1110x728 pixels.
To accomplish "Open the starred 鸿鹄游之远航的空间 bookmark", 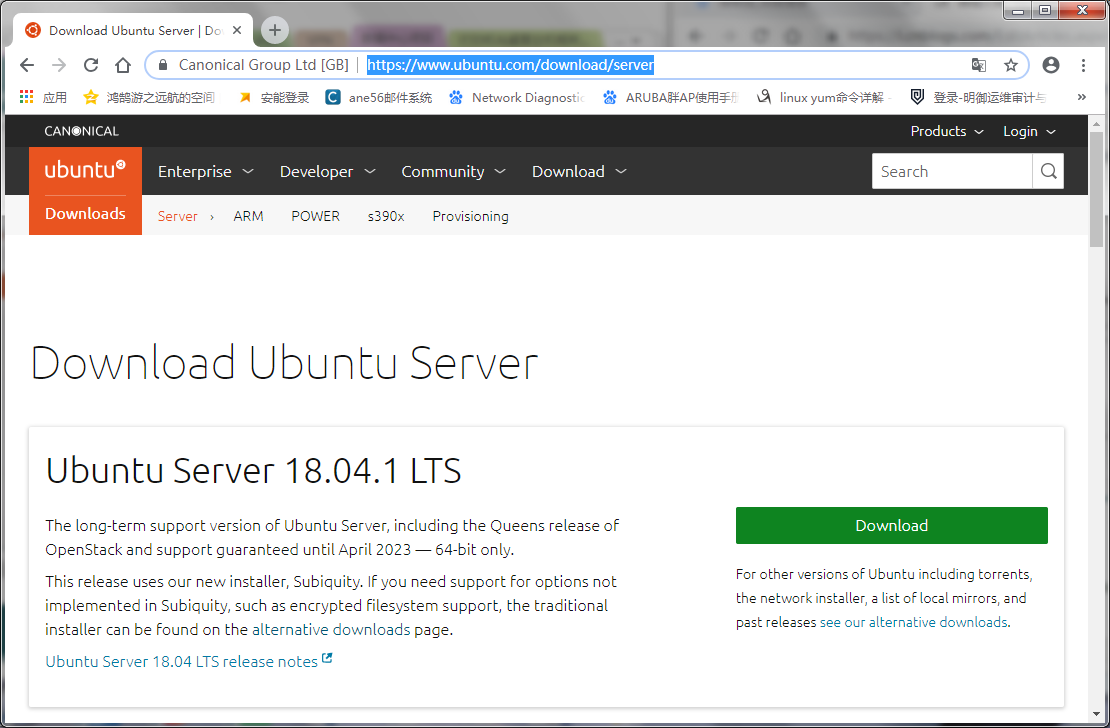I will pos(149,97).
